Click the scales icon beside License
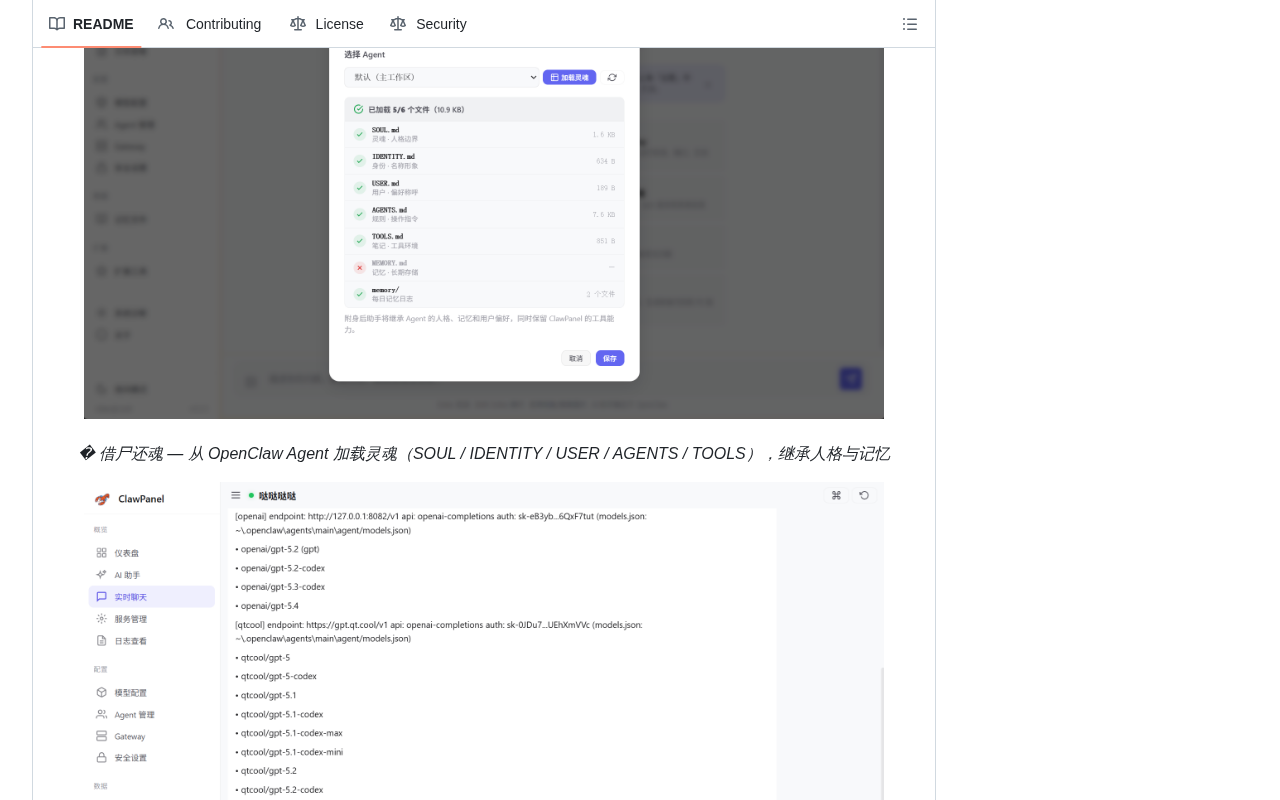Screen dimensions: 1280x800 coord(298,24)
